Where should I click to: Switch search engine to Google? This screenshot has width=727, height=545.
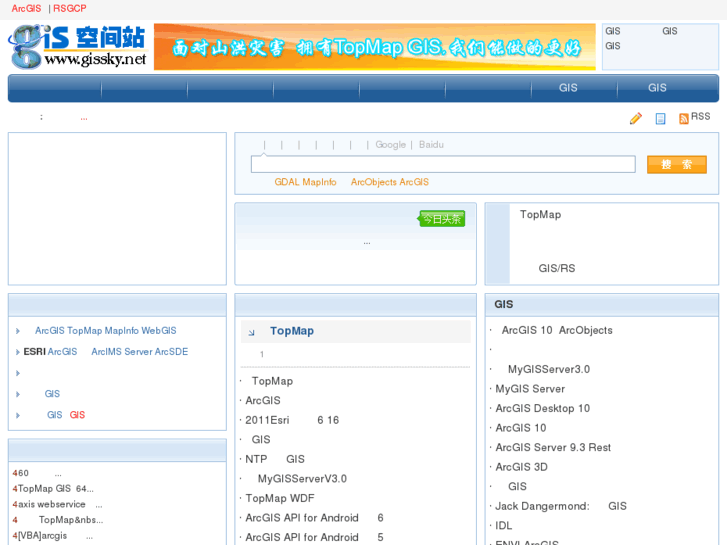(x=390, y=145)
